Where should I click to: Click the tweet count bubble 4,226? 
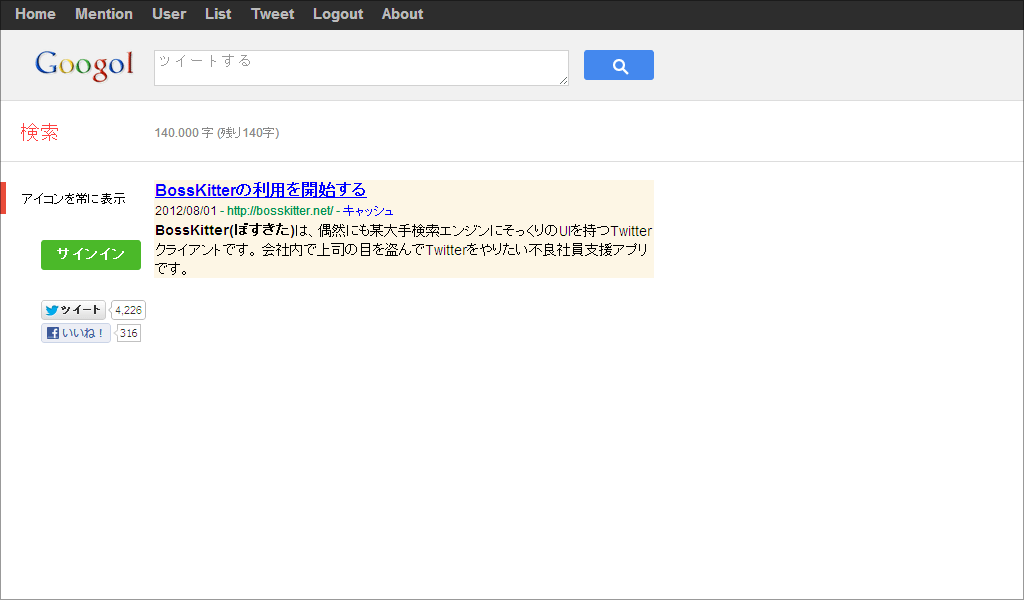(128, 310)
